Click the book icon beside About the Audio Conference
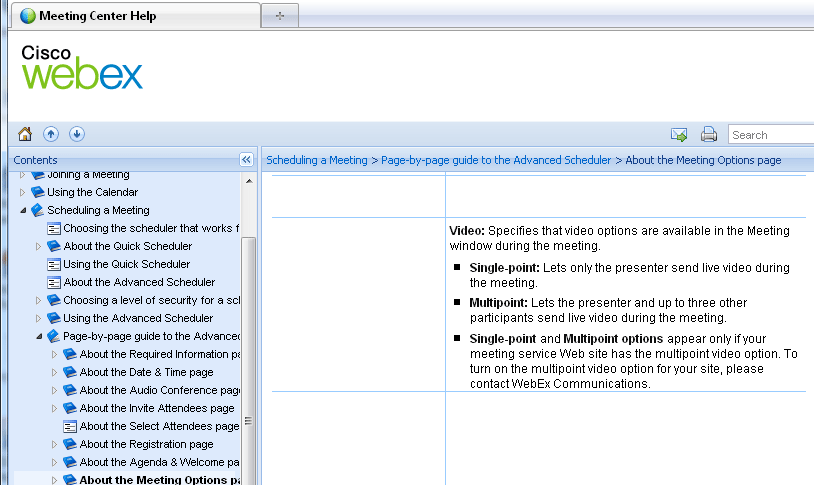Screen dimensions: 814x485 tap(70, 390)
